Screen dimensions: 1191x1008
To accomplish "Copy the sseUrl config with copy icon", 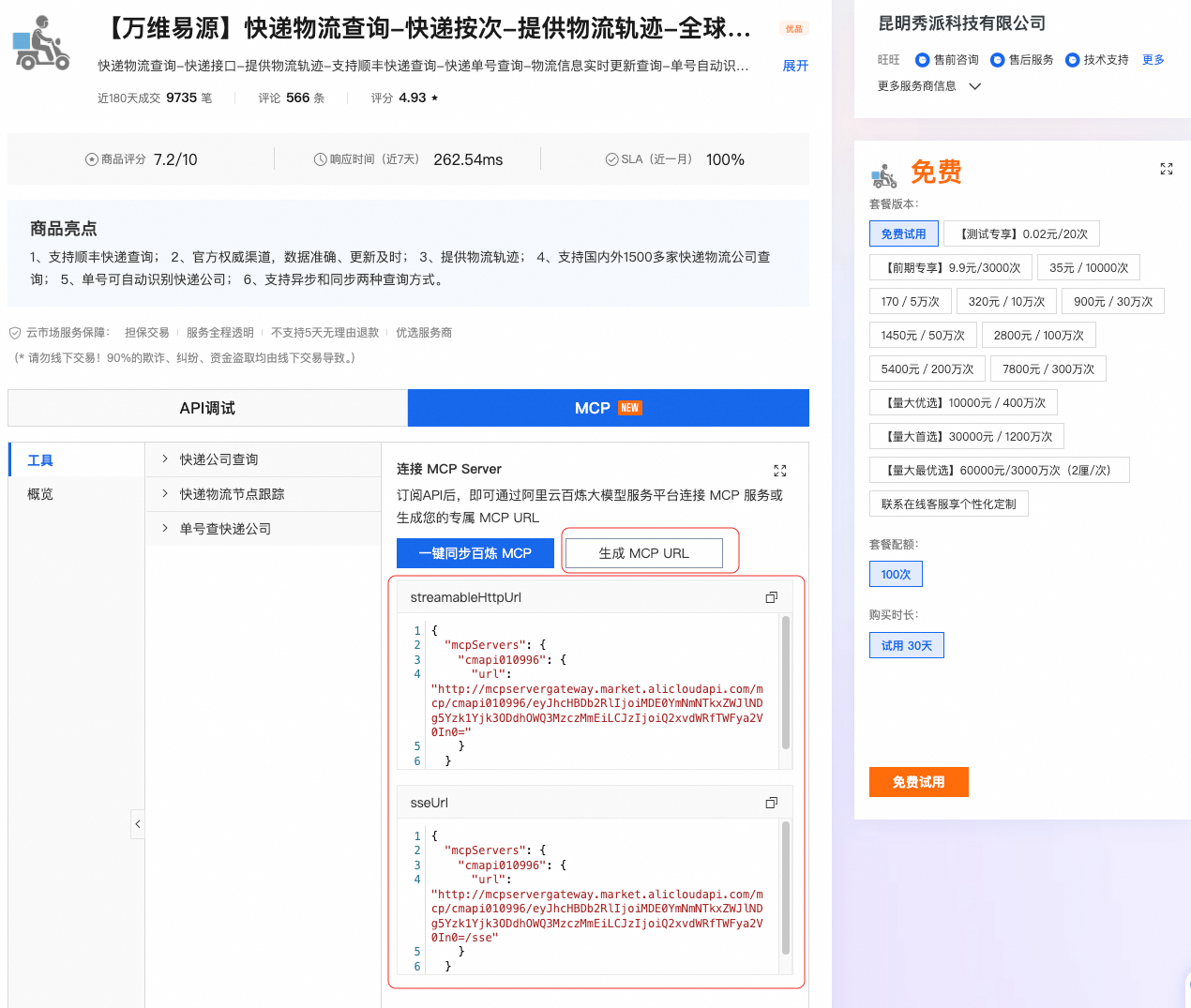I will pos(772,803).
